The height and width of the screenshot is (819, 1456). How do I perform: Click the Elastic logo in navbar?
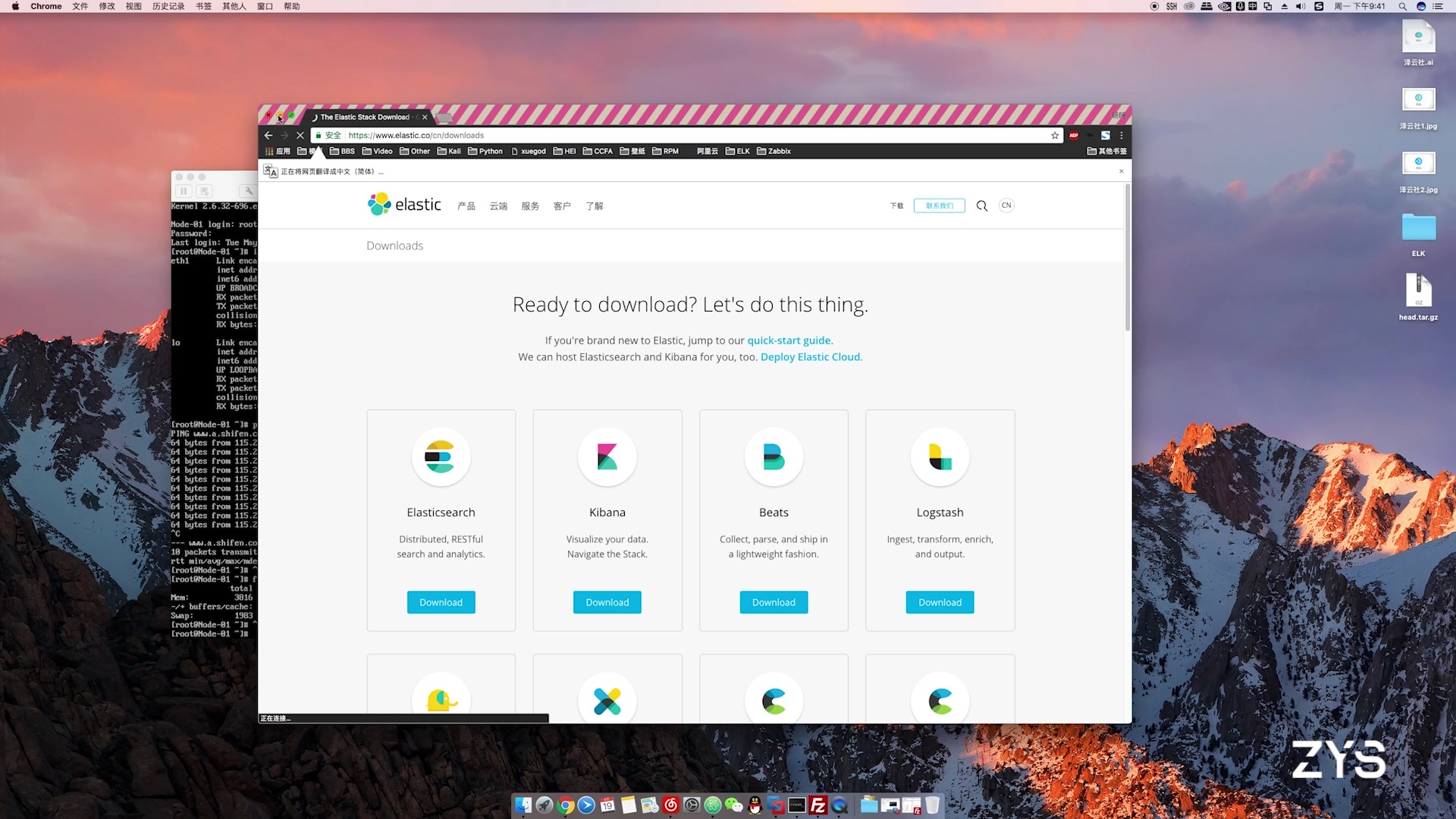point(403,204)
